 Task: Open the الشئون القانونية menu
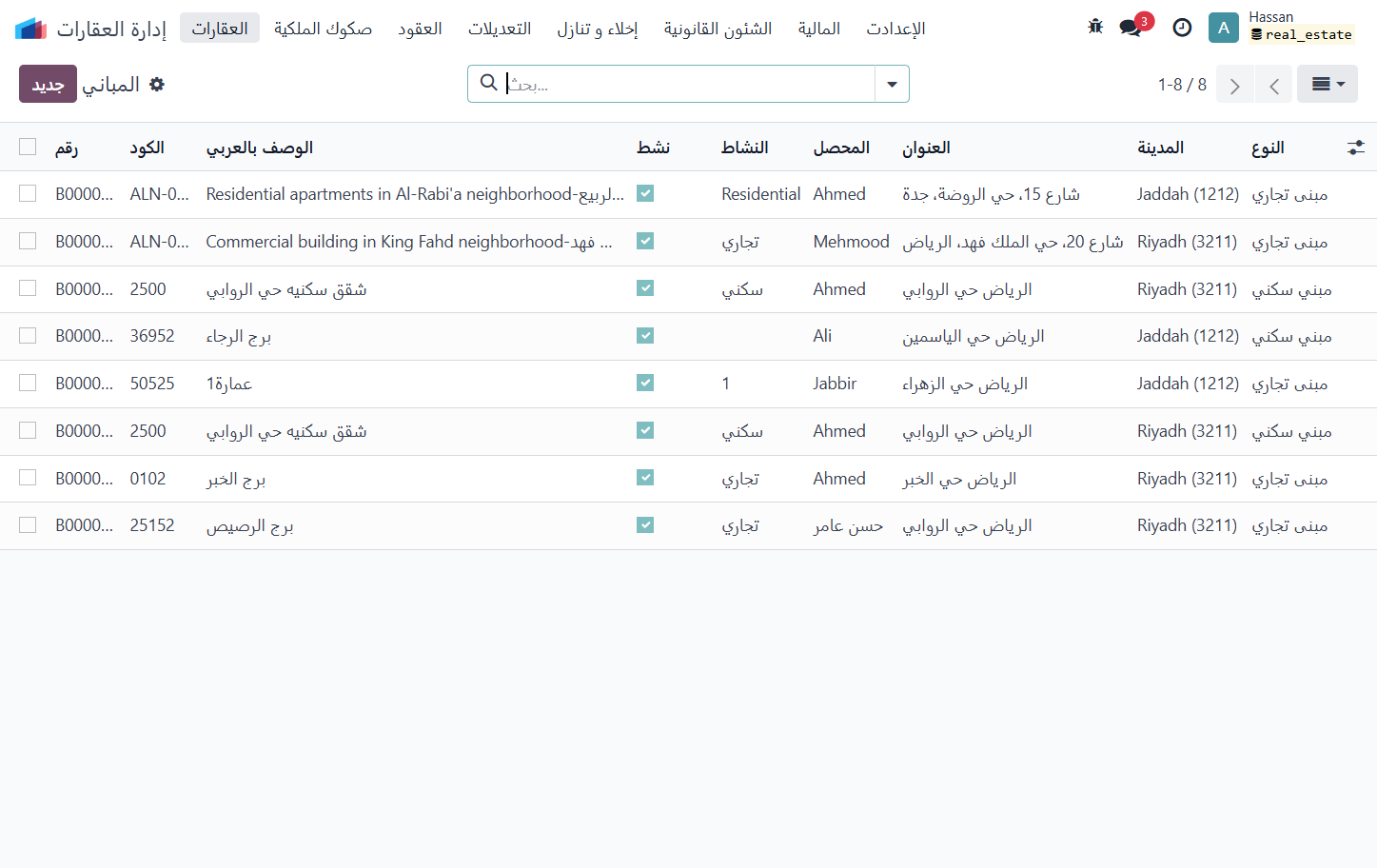[x=718, y=29]
